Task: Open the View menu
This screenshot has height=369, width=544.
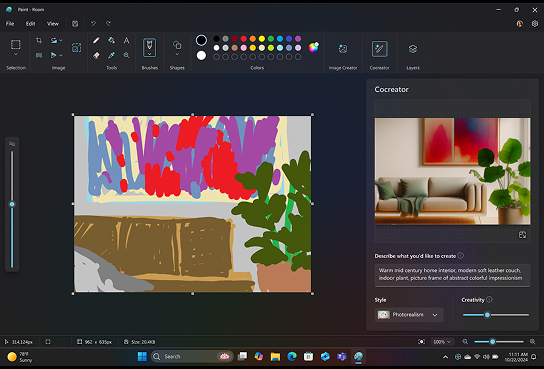Action: click(53, 24)
